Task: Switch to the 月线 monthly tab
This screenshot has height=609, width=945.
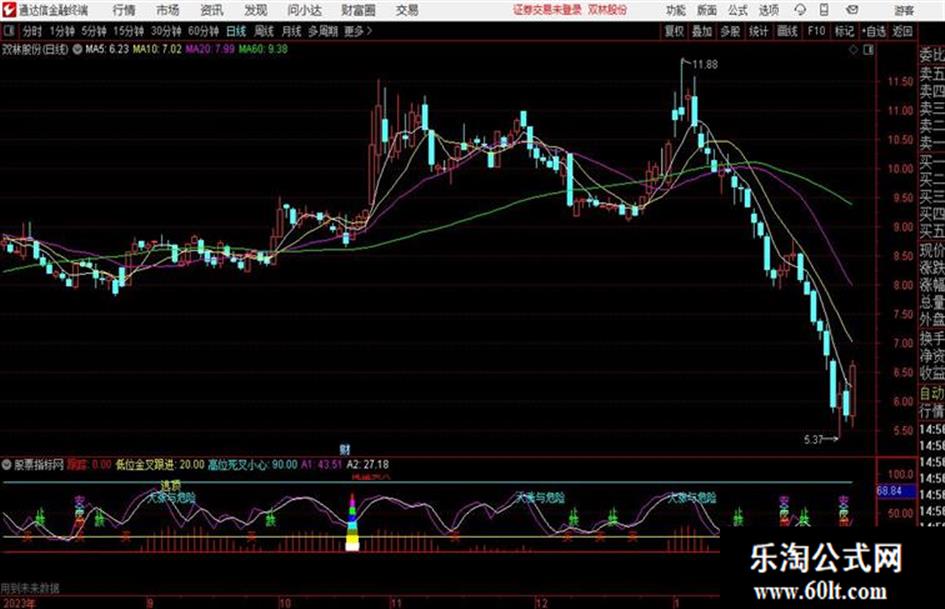Action: (x=291, y=31)
